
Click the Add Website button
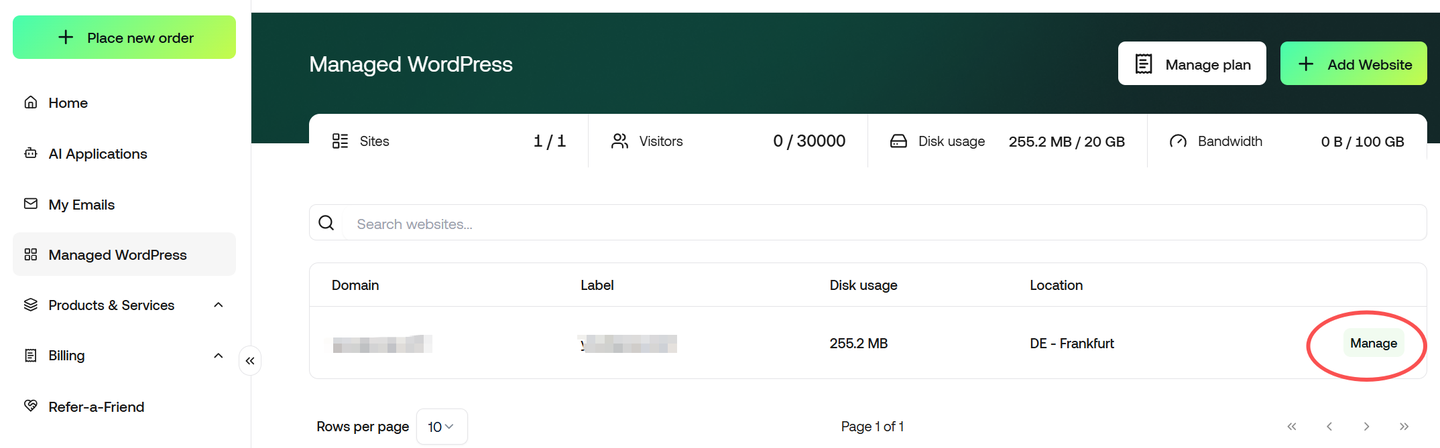[x=1354, y=64]
